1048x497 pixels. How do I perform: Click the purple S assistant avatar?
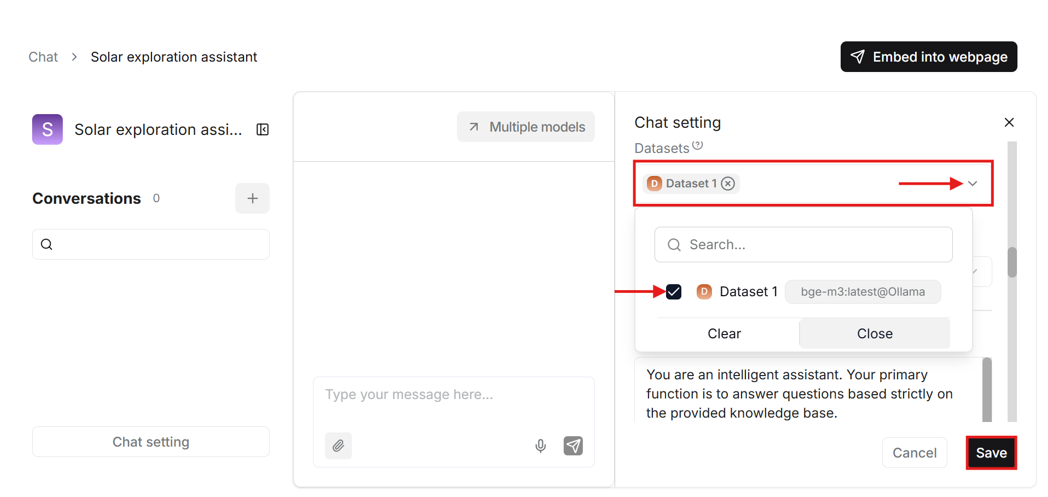[47, 130]
